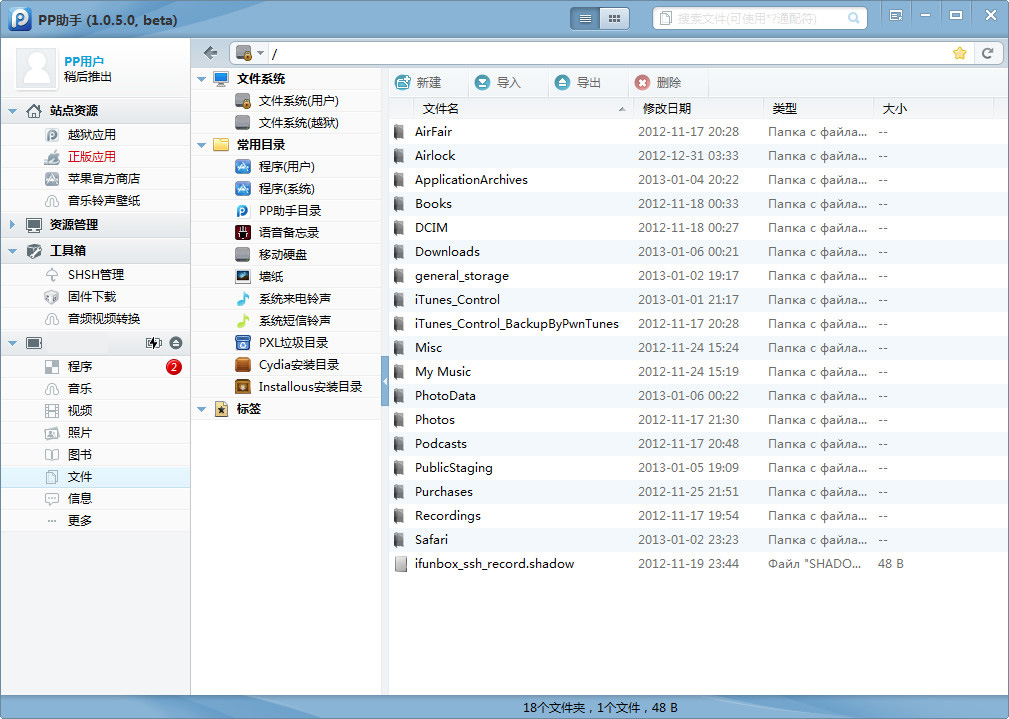Click the 新建 toolbar button

coord(418,83)
